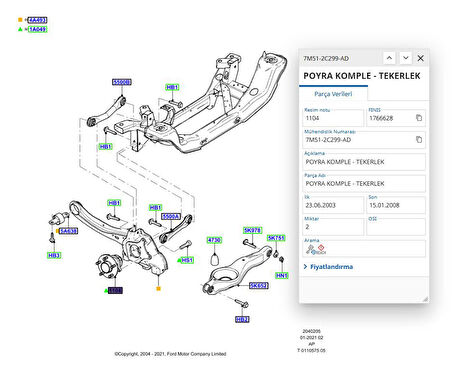The image size is (452, 370).
Task: Close the part details panel
Action: pos(421,58)
